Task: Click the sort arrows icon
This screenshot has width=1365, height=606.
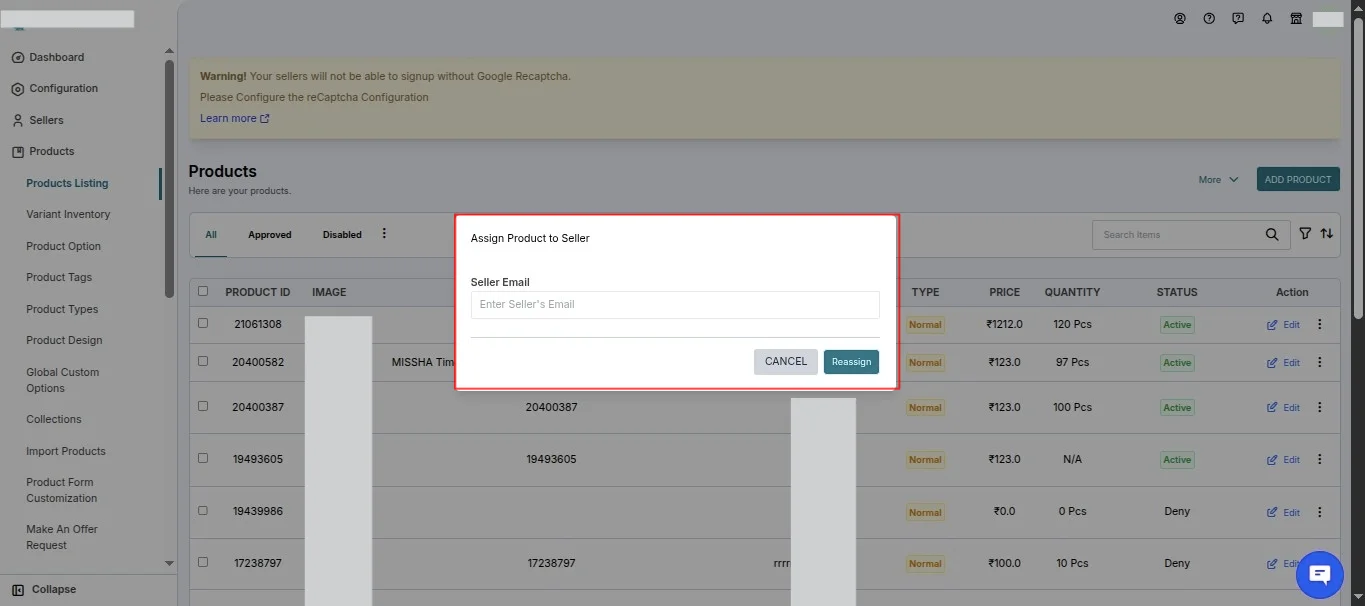Action: 1327,233
